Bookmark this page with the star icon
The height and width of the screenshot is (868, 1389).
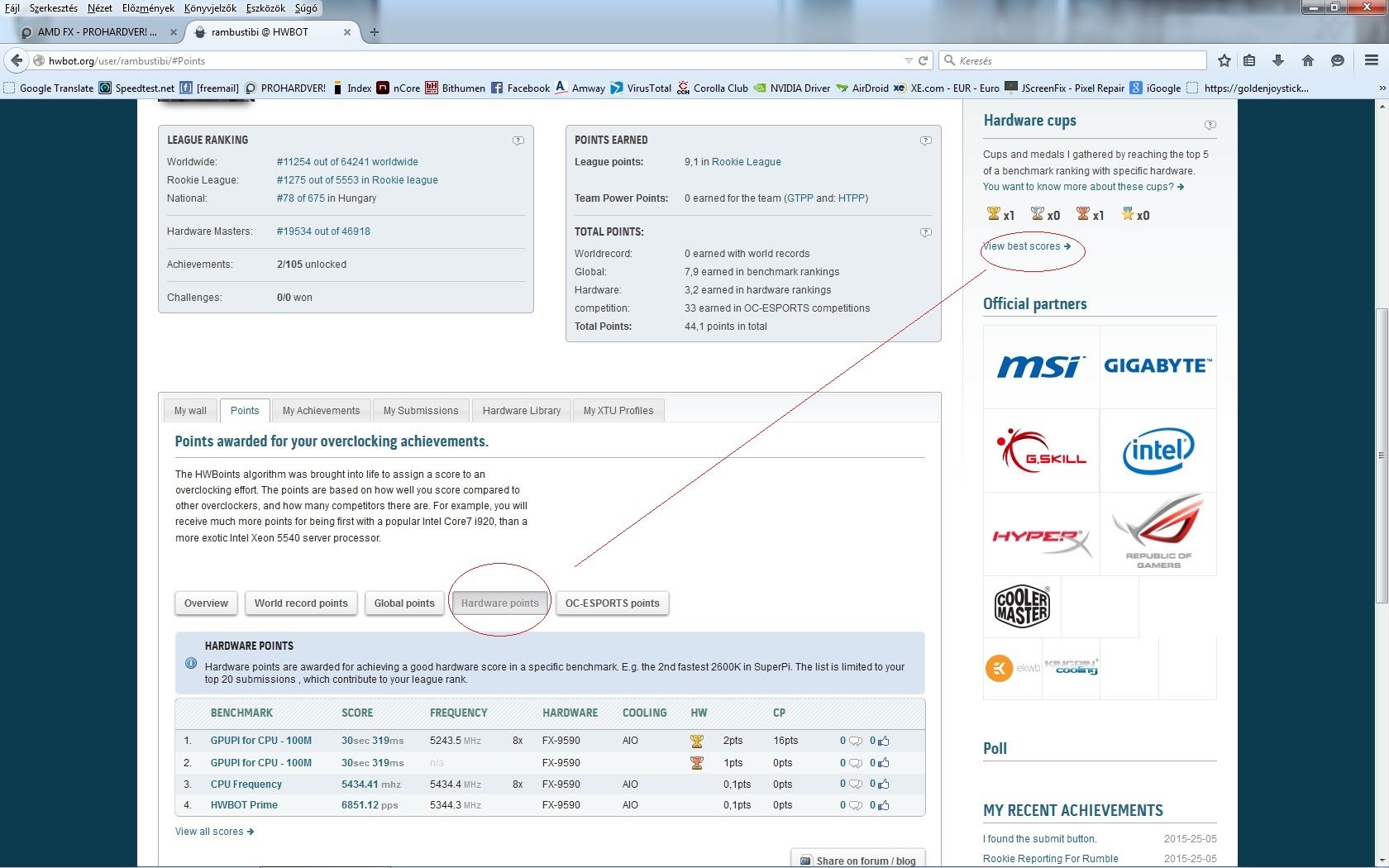click(x=1224, y=60)
